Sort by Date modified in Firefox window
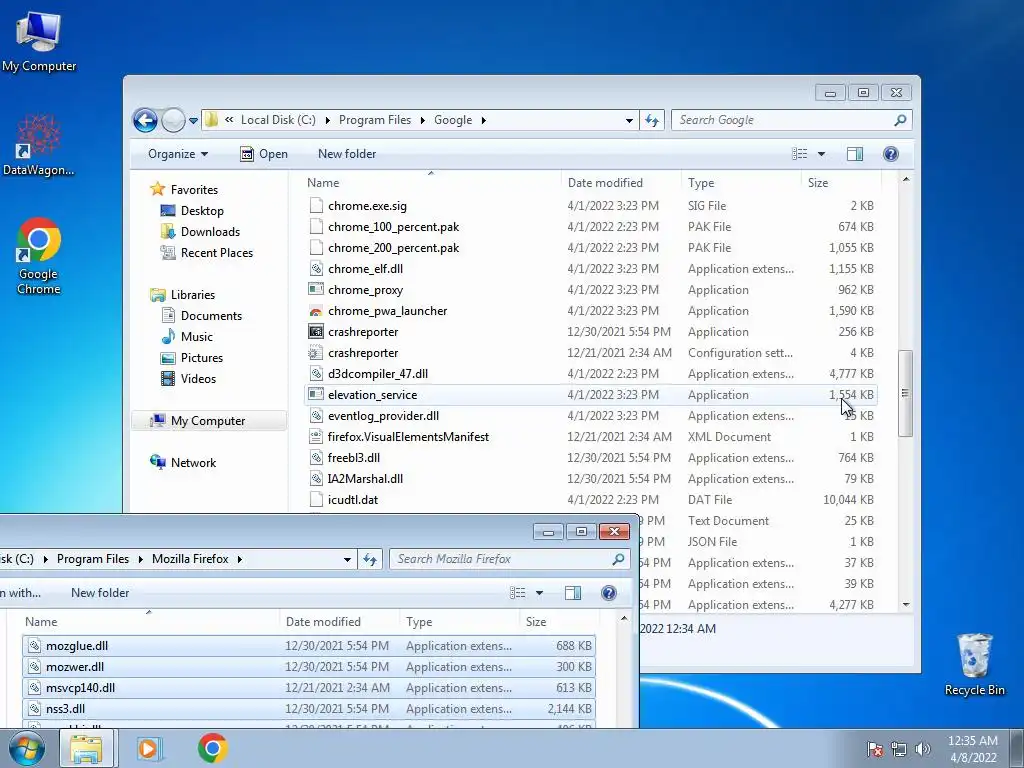Image resolution: width=1024 pixels, height=768 pixels. click(x=339, y=622)
